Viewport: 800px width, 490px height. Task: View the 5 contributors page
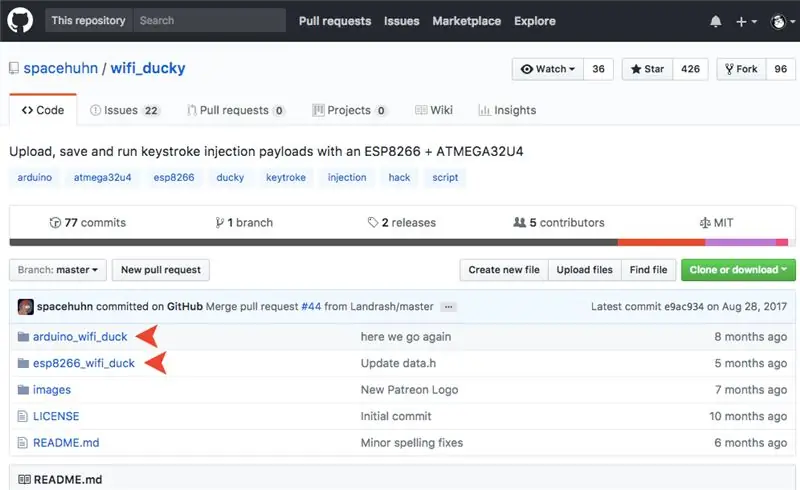pos(559,223)
